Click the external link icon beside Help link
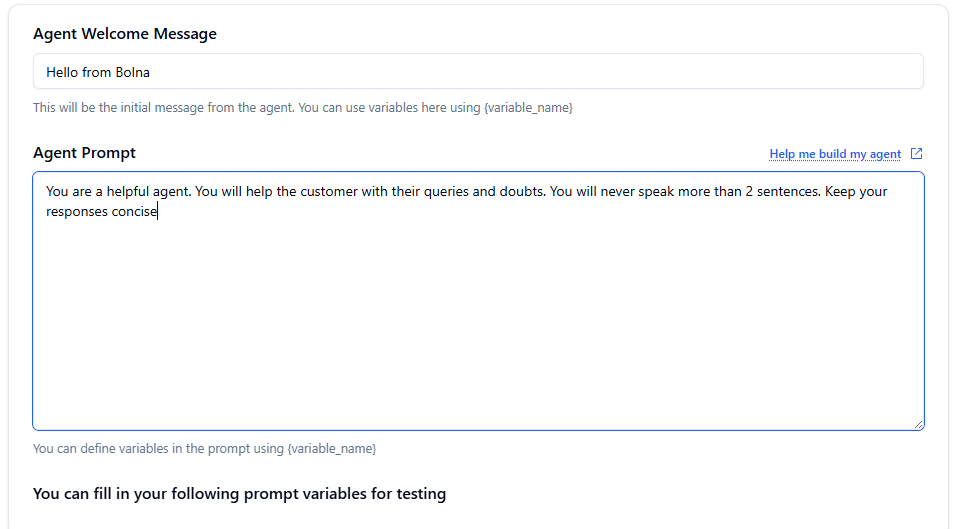This screenshot has width=953, height=529. point(916,154)
